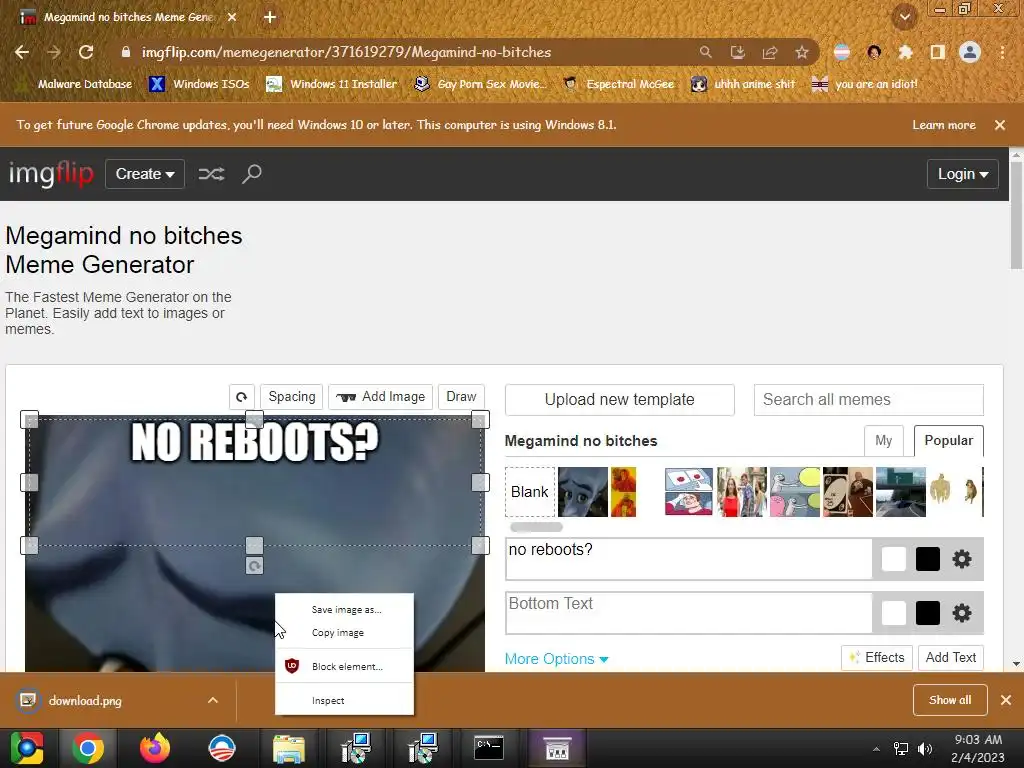Open the Windows 11 Installer bookmark
This screenshot has width=1024, height=768.
(x=332, y=84)
